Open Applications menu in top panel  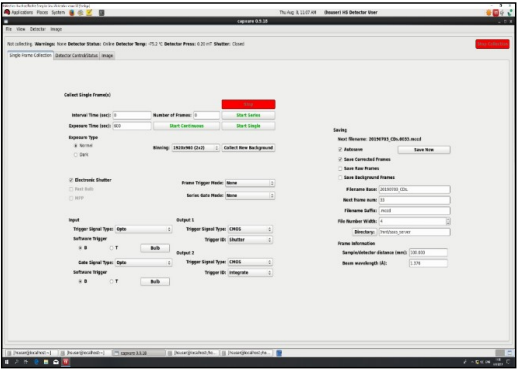22,12
